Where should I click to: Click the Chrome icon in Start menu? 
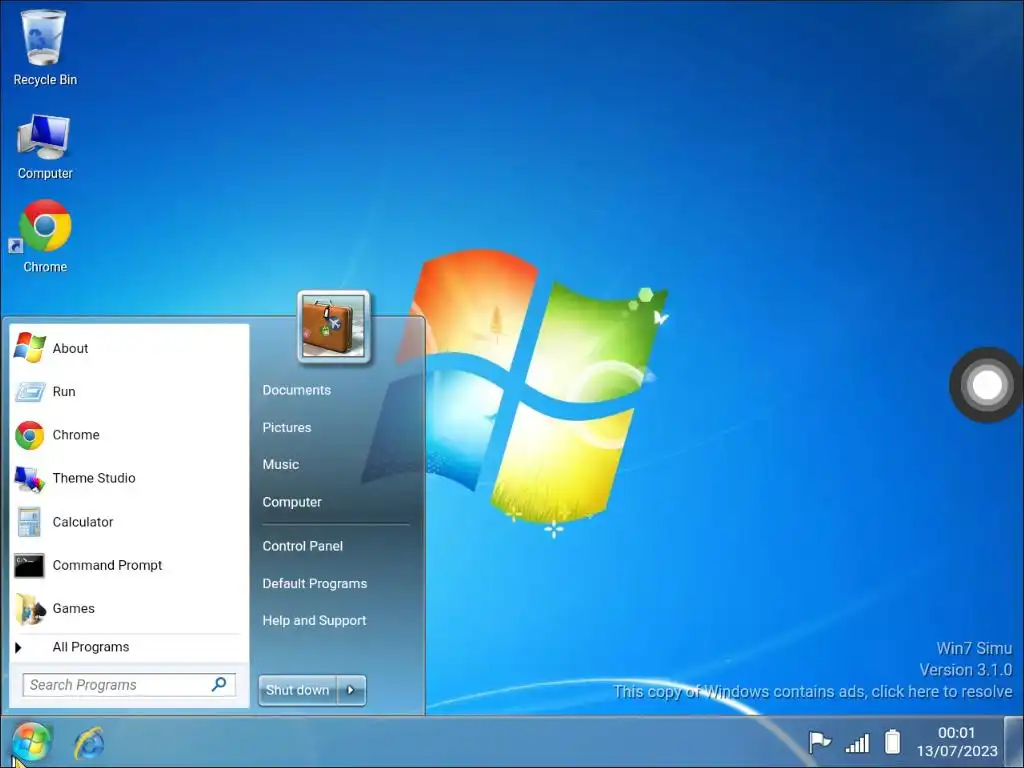pyautogui.click(x=29, y=435)
